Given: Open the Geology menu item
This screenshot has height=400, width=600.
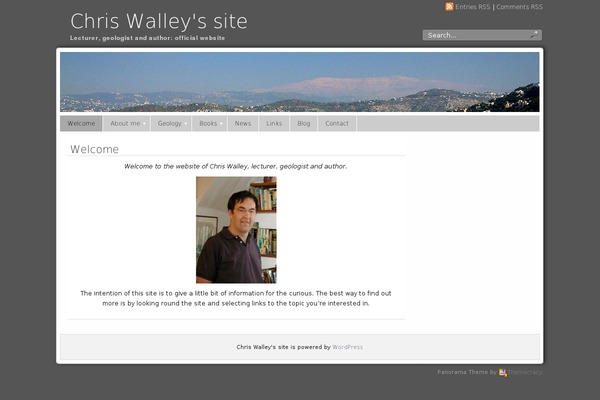Looking at the screenshot, I should pos(170,124).
